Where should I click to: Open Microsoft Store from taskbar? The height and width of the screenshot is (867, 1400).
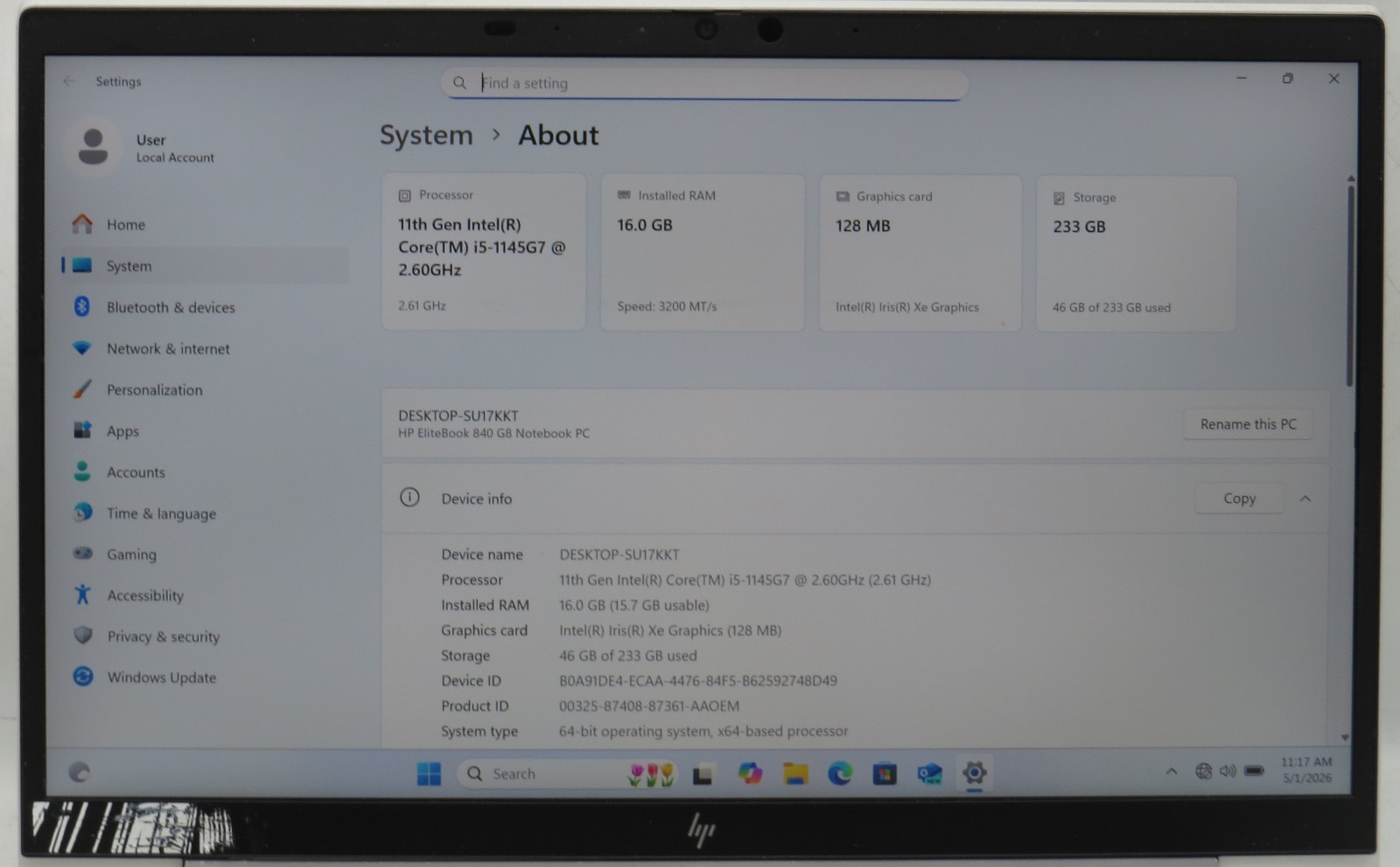[x=885, y=774]
